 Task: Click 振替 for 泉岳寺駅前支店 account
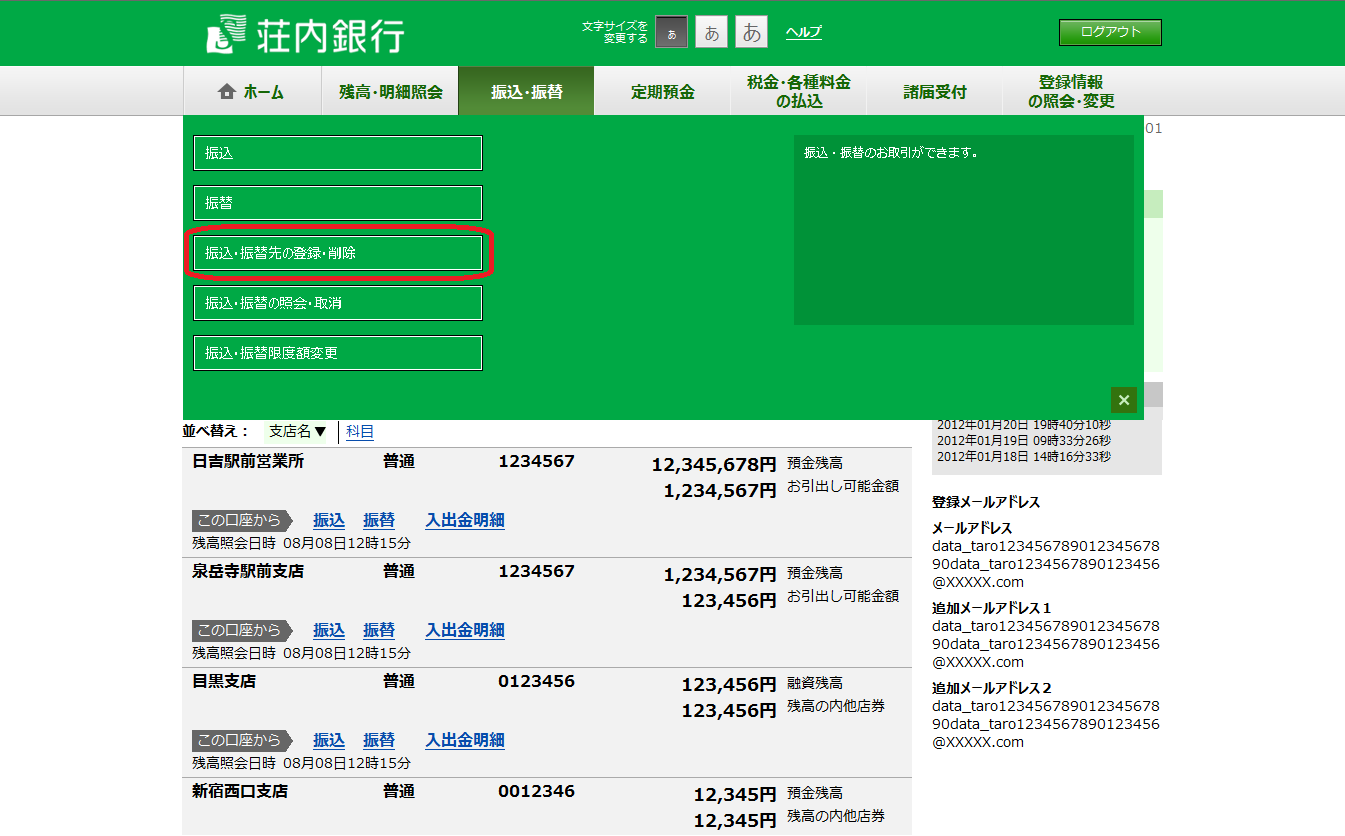pyautogui.click(x=379, y=630)
